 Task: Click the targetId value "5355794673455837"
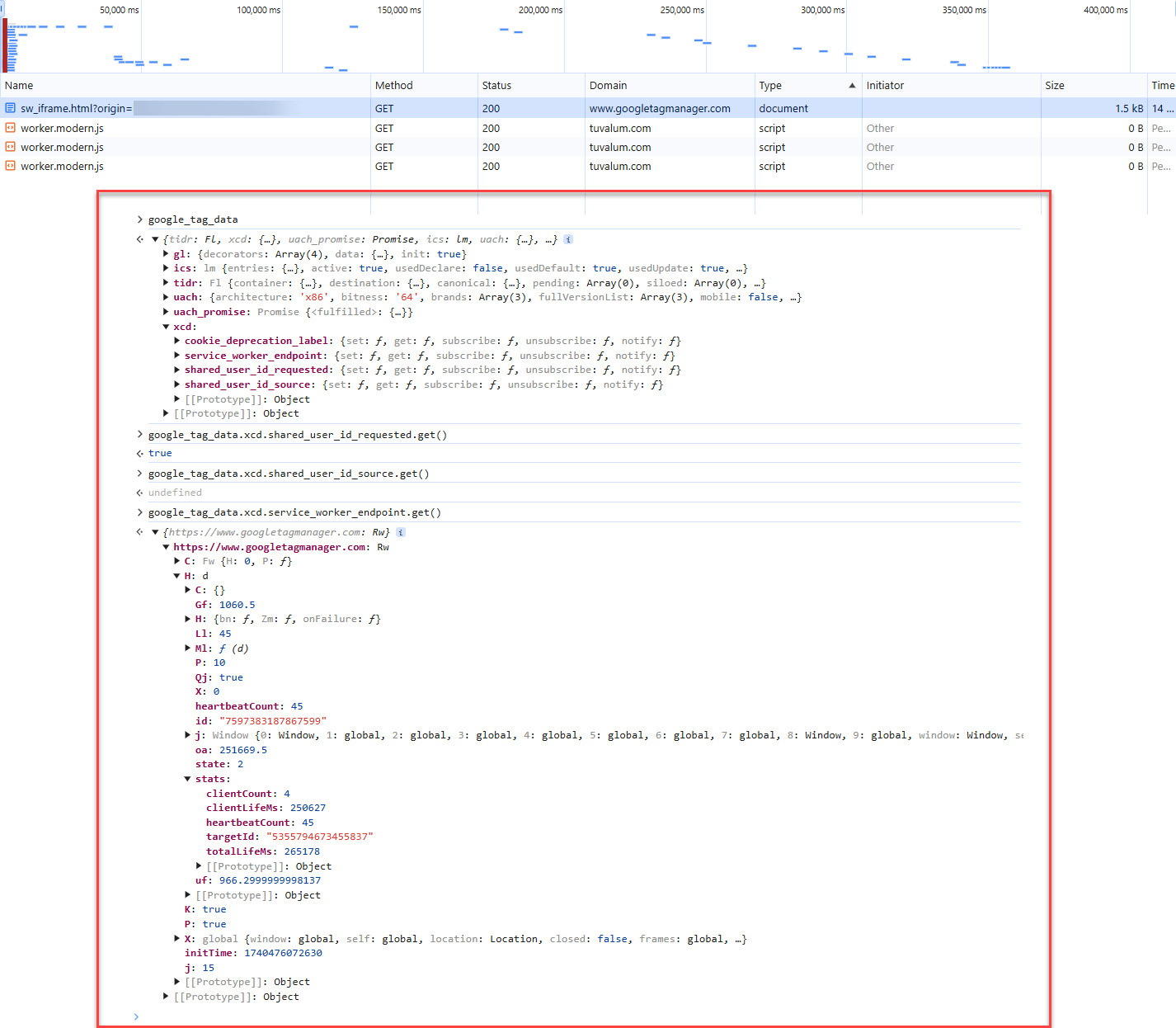tap(320, 837)
